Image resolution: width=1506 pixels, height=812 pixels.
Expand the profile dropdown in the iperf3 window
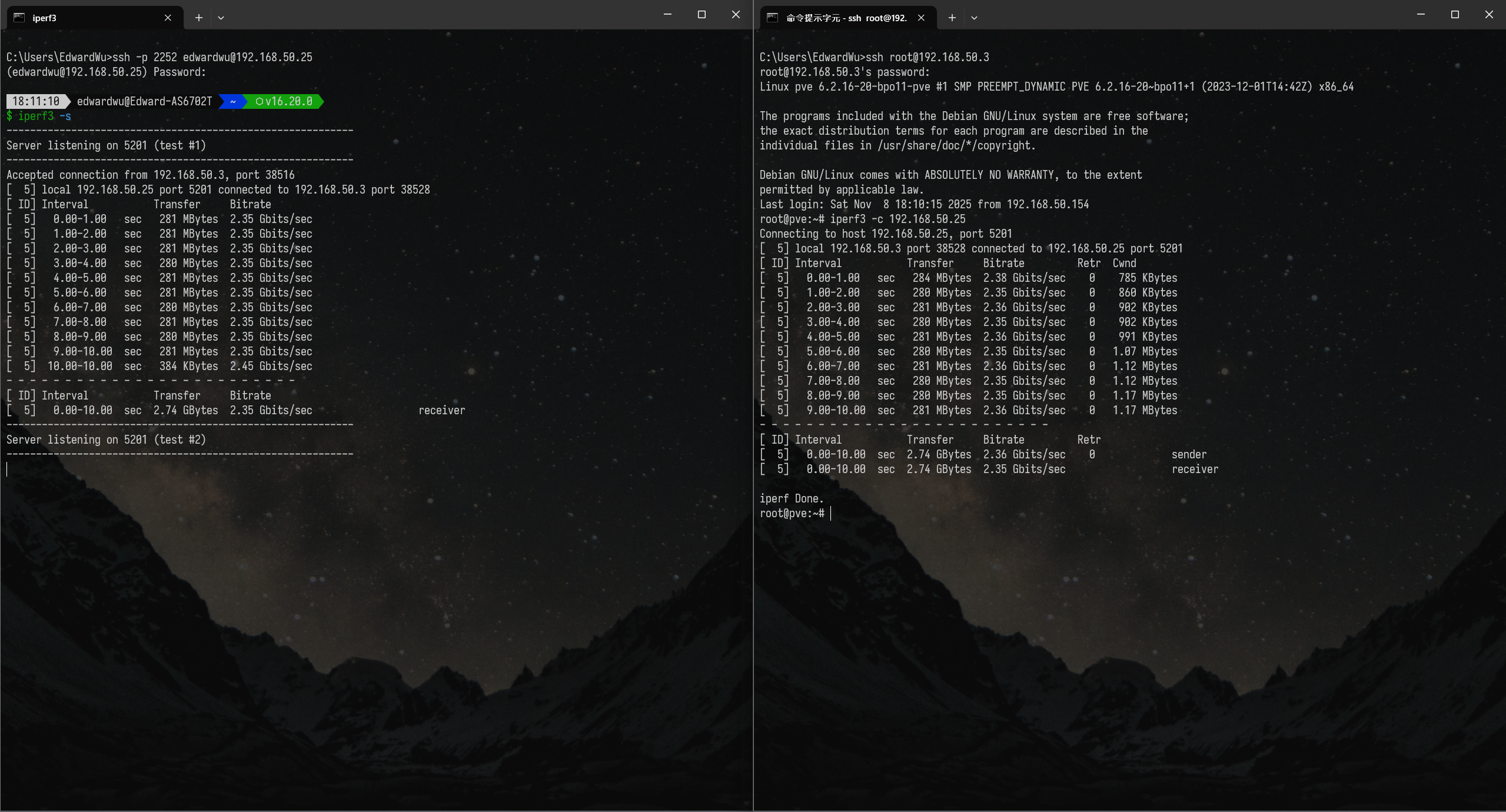pyautogui.click(x=221, y=18)
